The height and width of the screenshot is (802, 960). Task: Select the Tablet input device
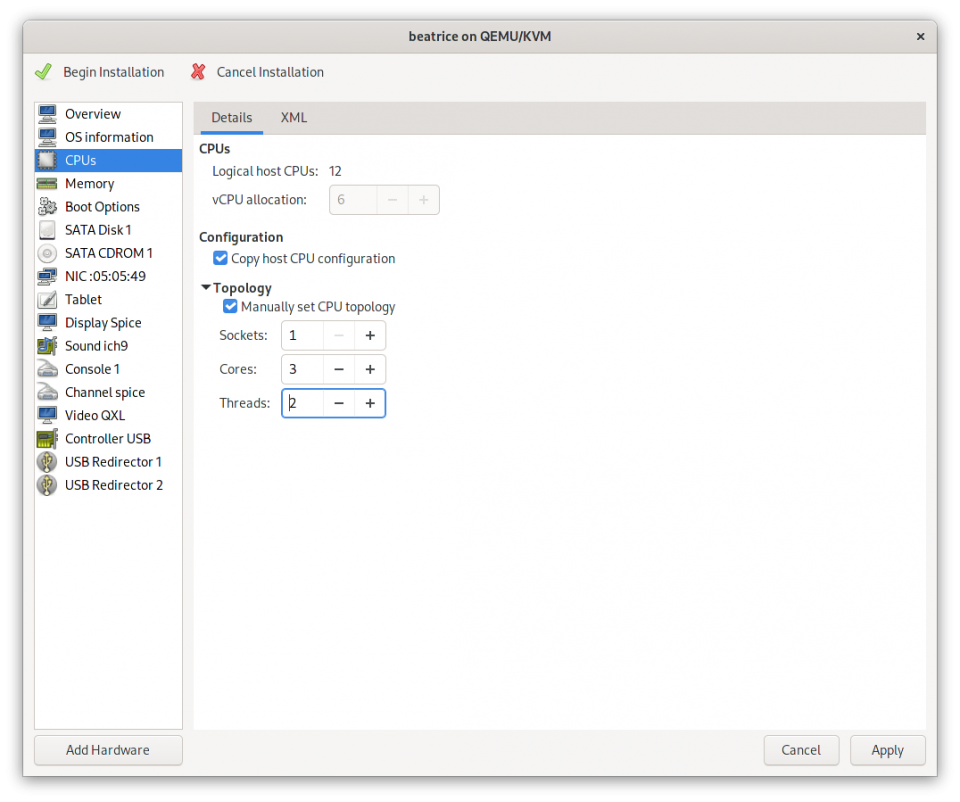tap(82, 299)
